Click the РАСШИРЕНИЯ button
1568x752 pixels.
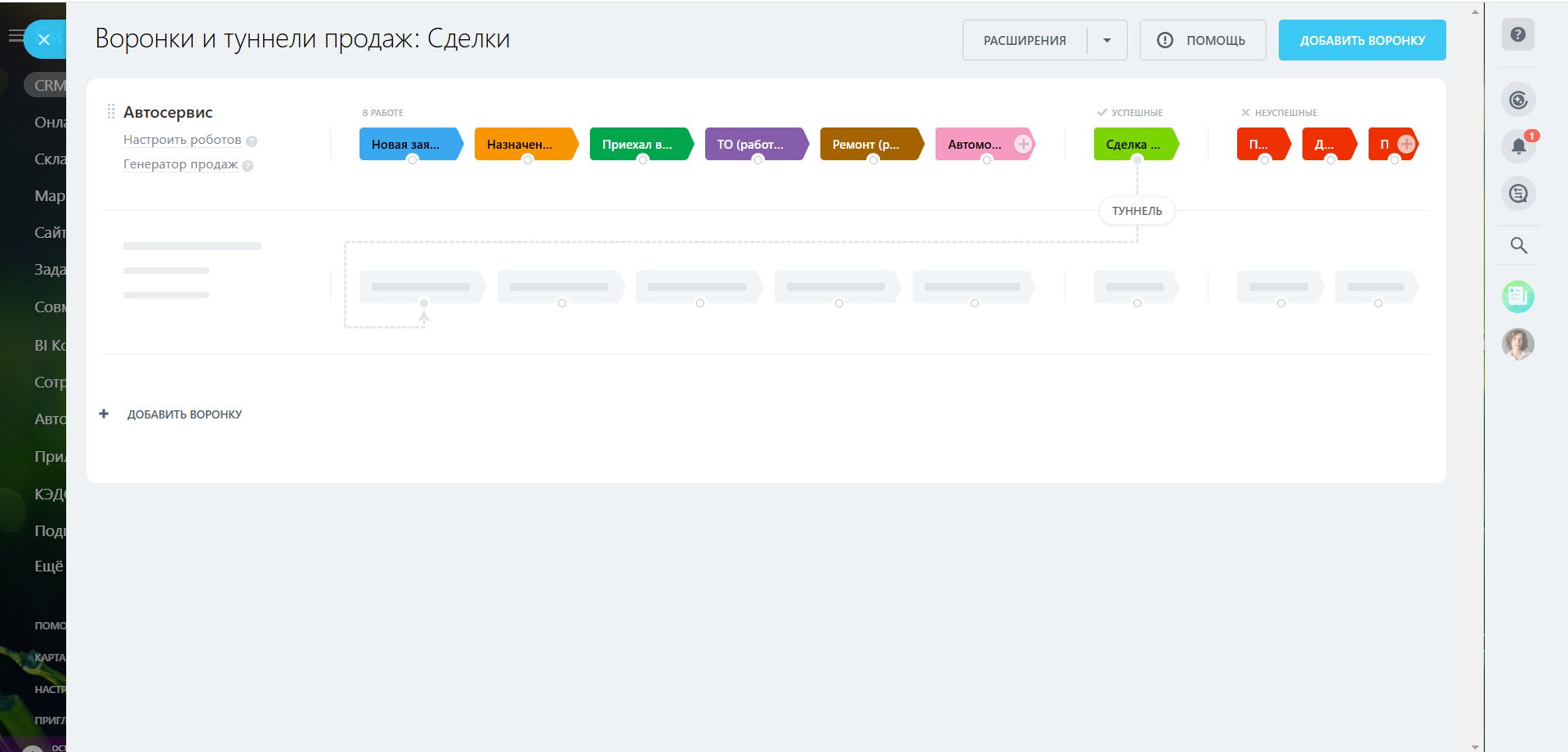coord(1025,40)
